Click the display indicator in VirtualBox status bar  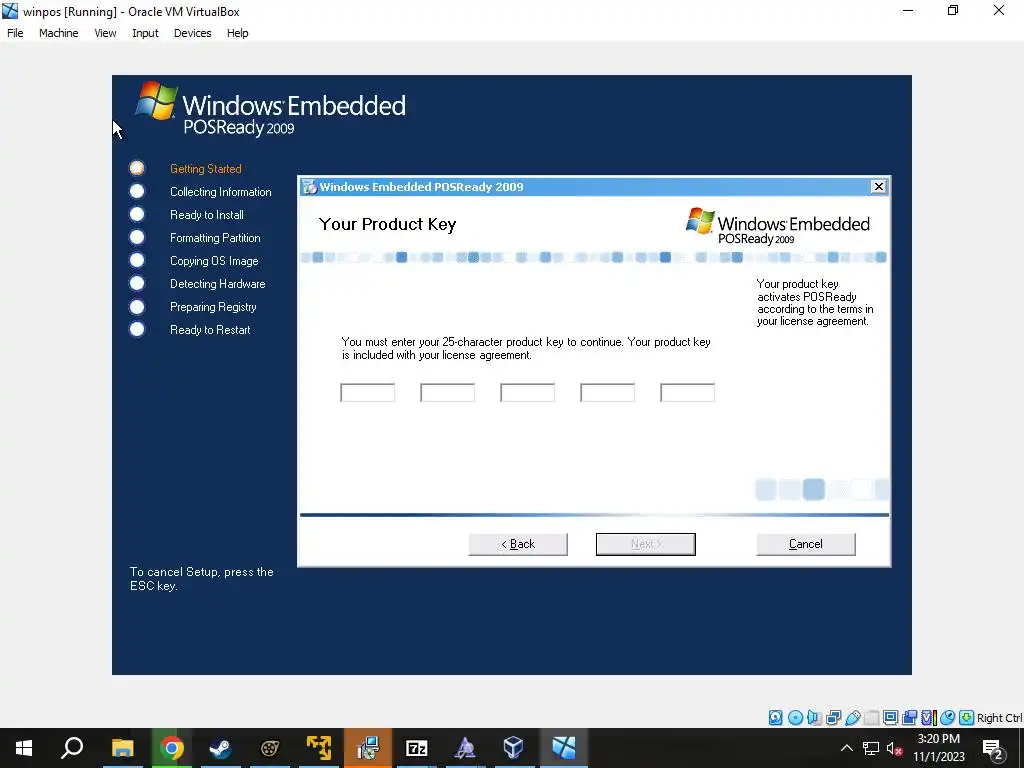click(x=890, y=718)
